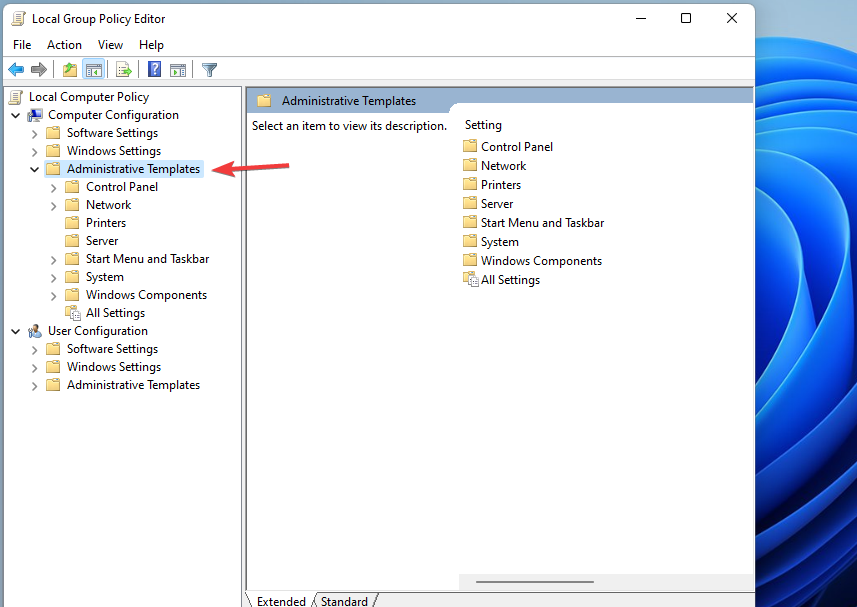Viewport: 857px width, 607px height.
Task: Click the Filter funnel toolbar icon
Action: click(x=209, y=69)
